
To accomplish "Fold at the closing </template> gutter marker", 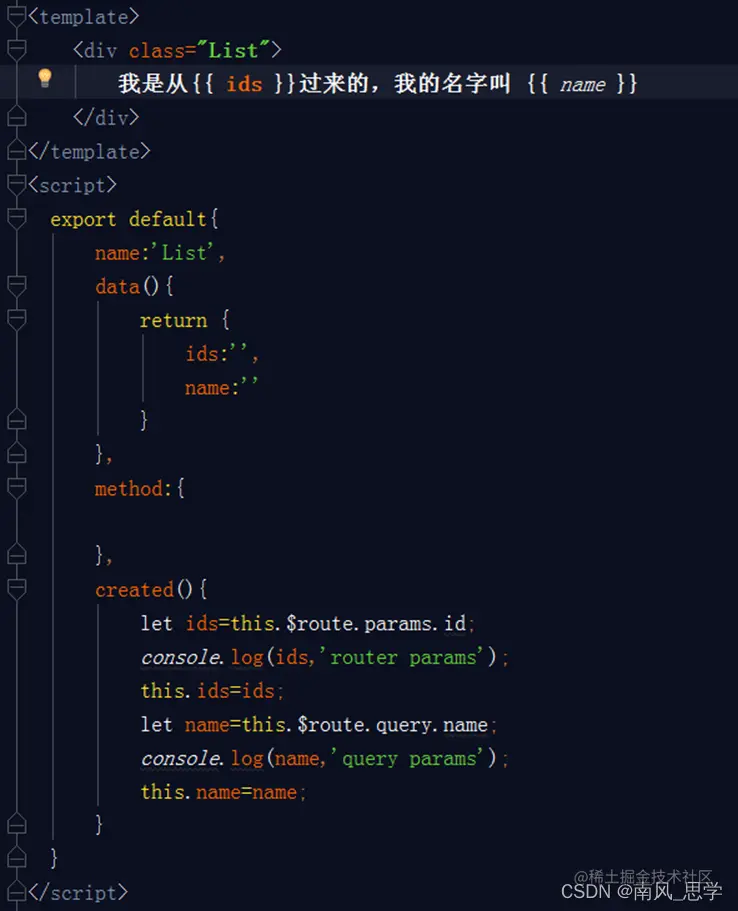I will [x=16, y=151].
